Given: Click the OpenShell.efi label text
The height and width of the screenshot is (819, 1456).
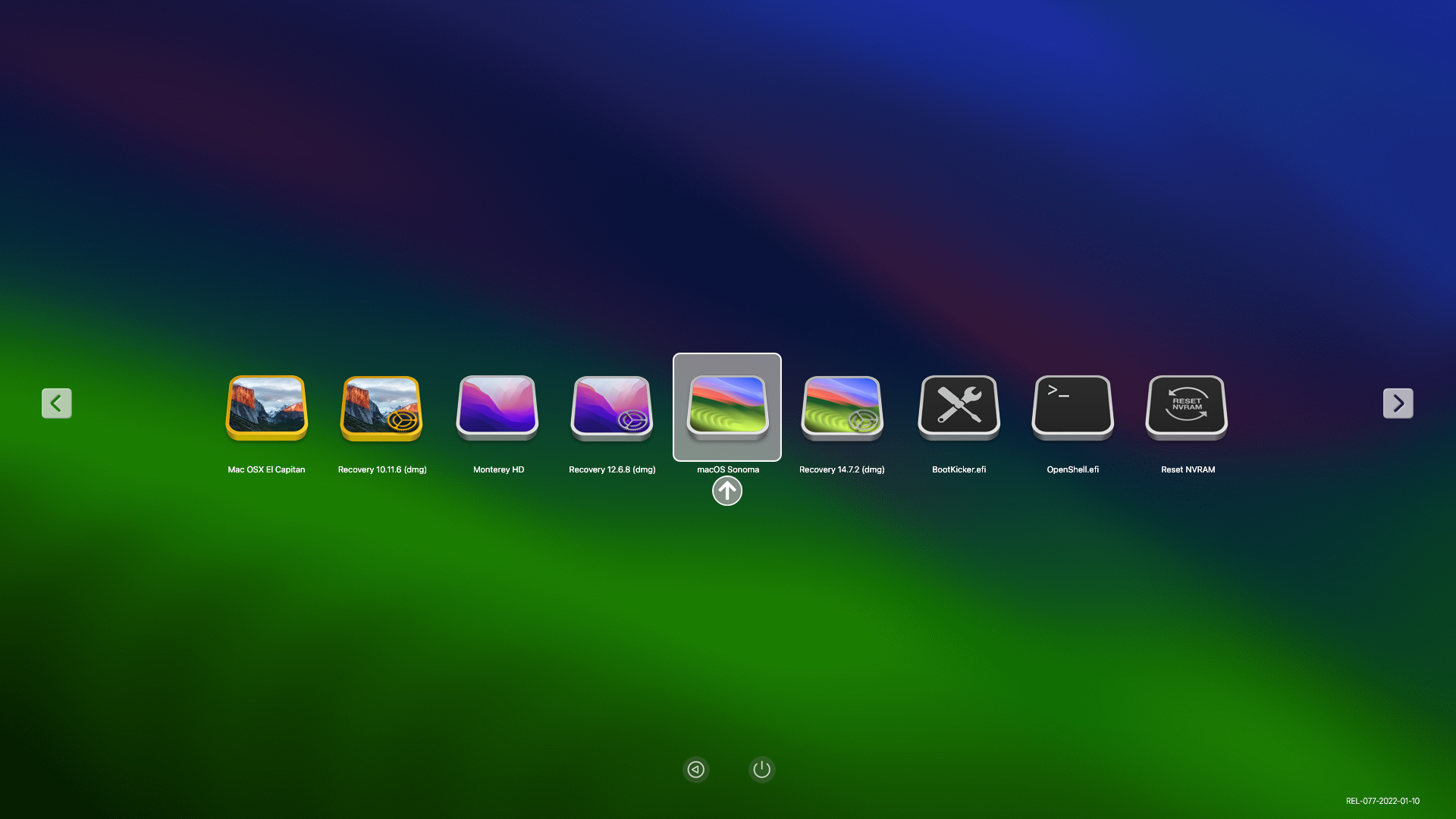Looking at the screenshot, I should (1072, 469).
